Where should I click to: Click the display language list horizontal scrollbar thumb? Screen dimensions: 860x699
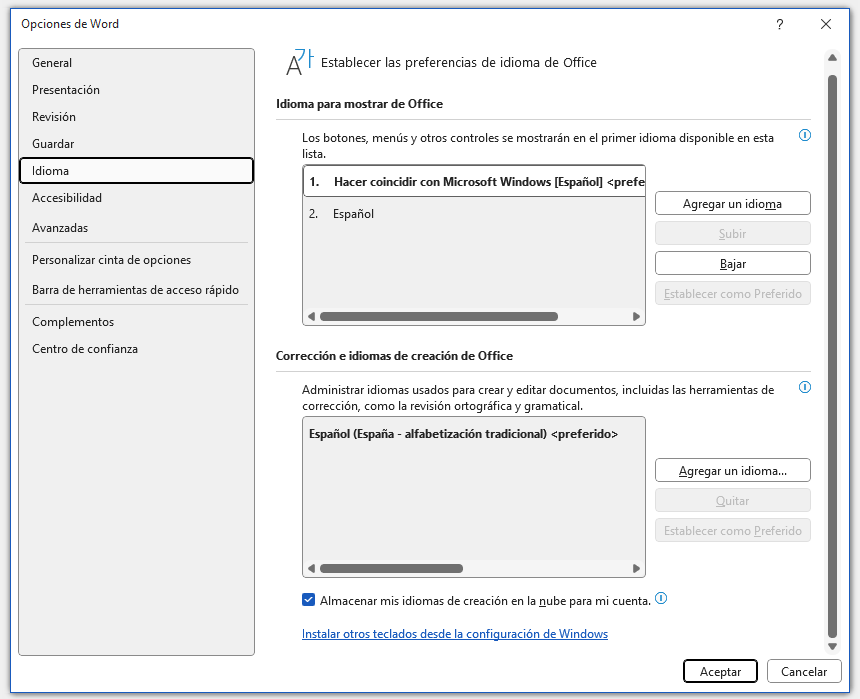[x=439, y=317]
